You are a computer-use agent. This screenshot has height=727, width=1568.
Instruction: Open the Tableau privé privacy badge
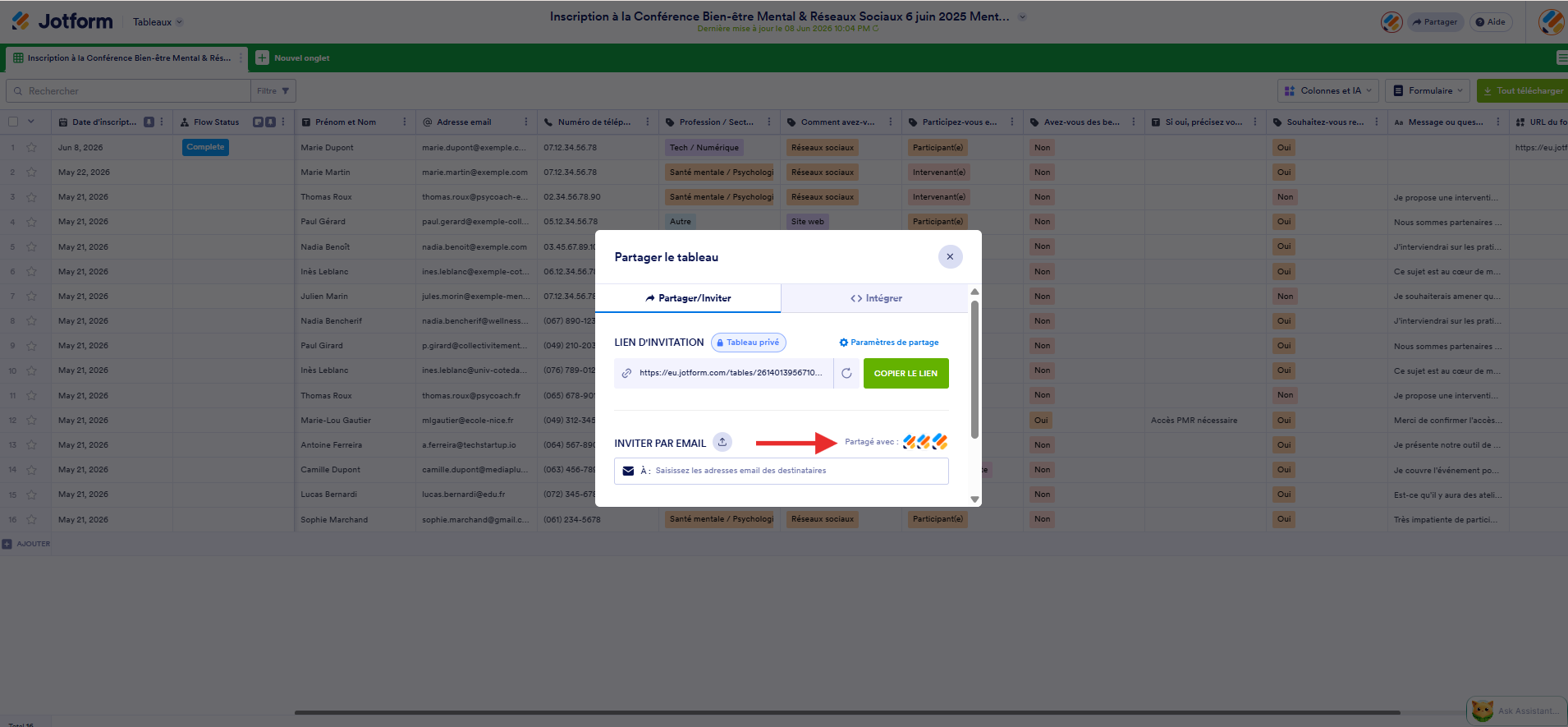(x=748, y=343)
